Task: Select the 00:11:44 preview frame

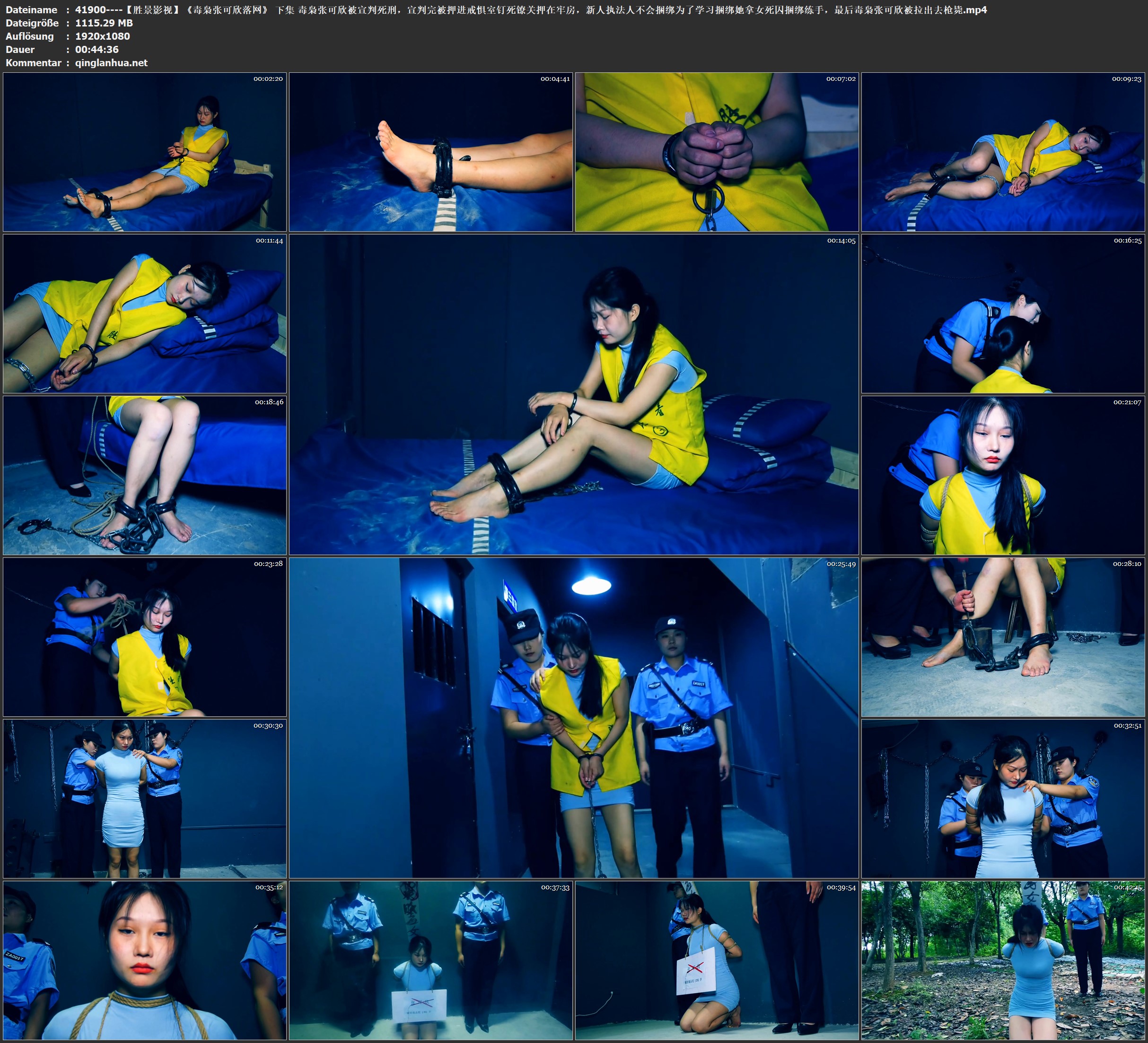Action: click(x=145, y=313)
